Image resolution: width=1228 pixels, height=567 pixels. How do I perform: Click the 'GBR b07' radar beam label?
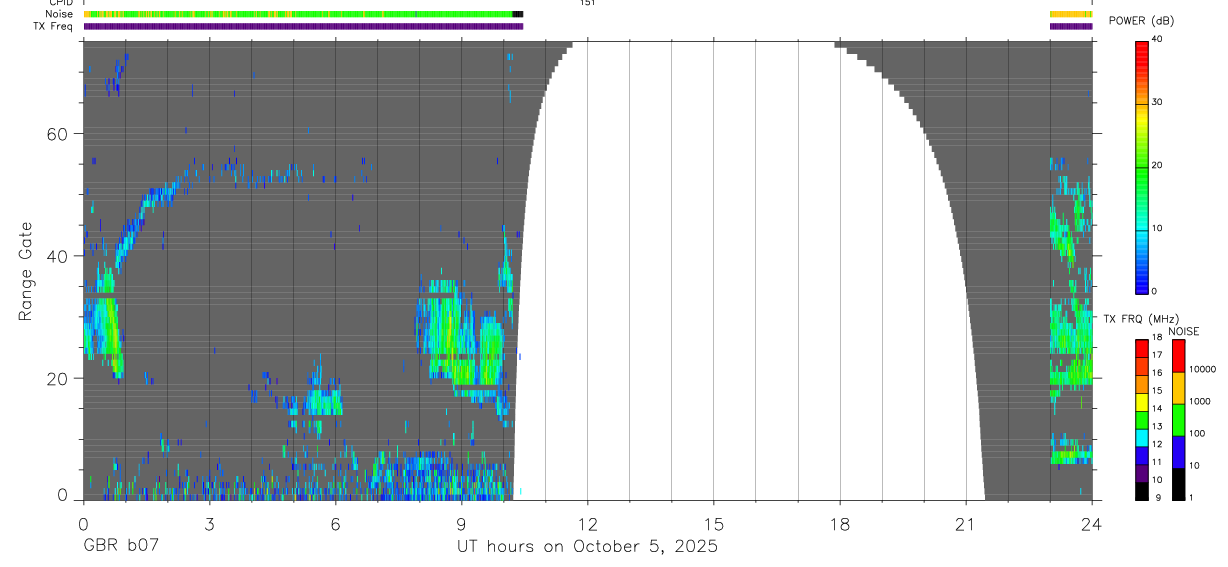pos(120,548)
